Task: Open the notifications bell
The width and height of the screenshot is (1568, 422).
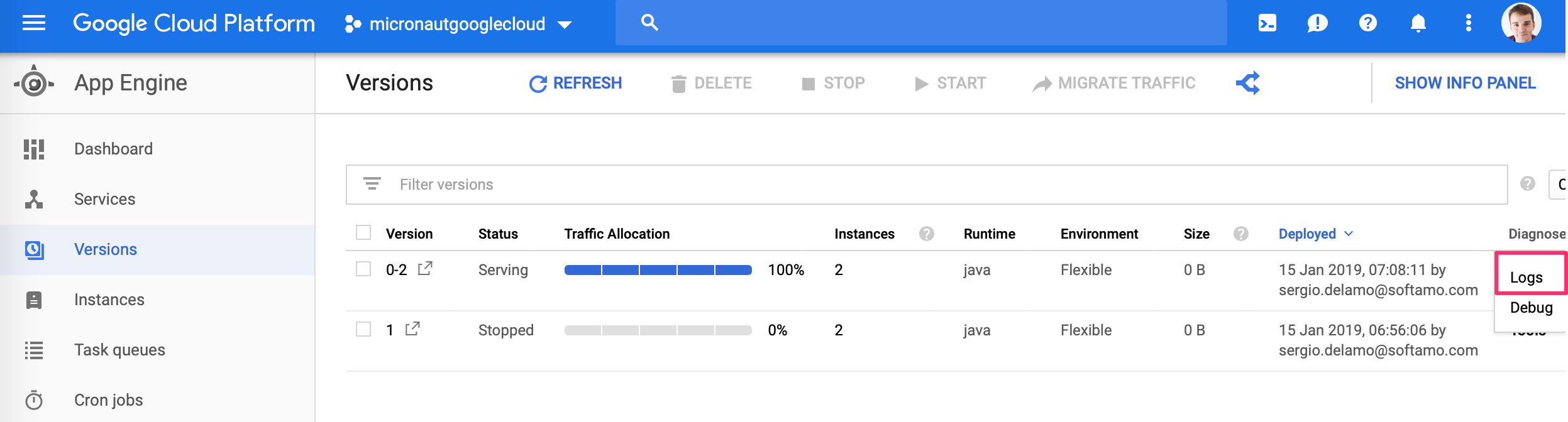Action: 1418,23
